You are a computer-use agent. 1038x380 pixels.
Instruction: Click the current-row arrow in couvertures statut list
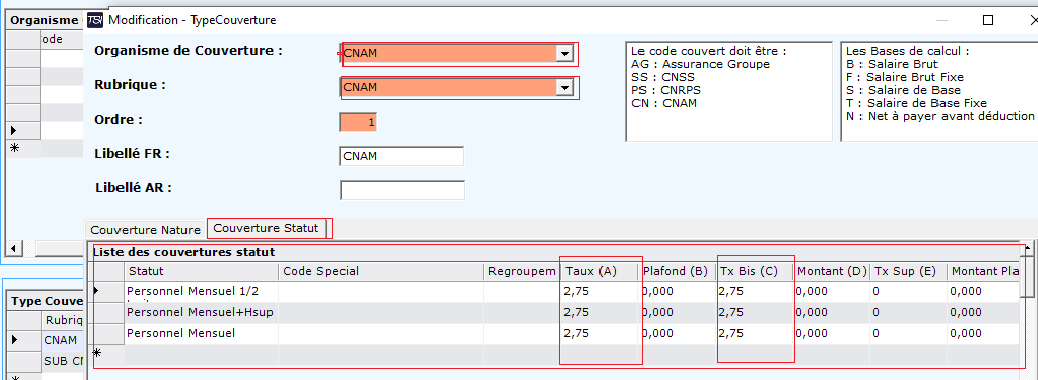[97, 291]
